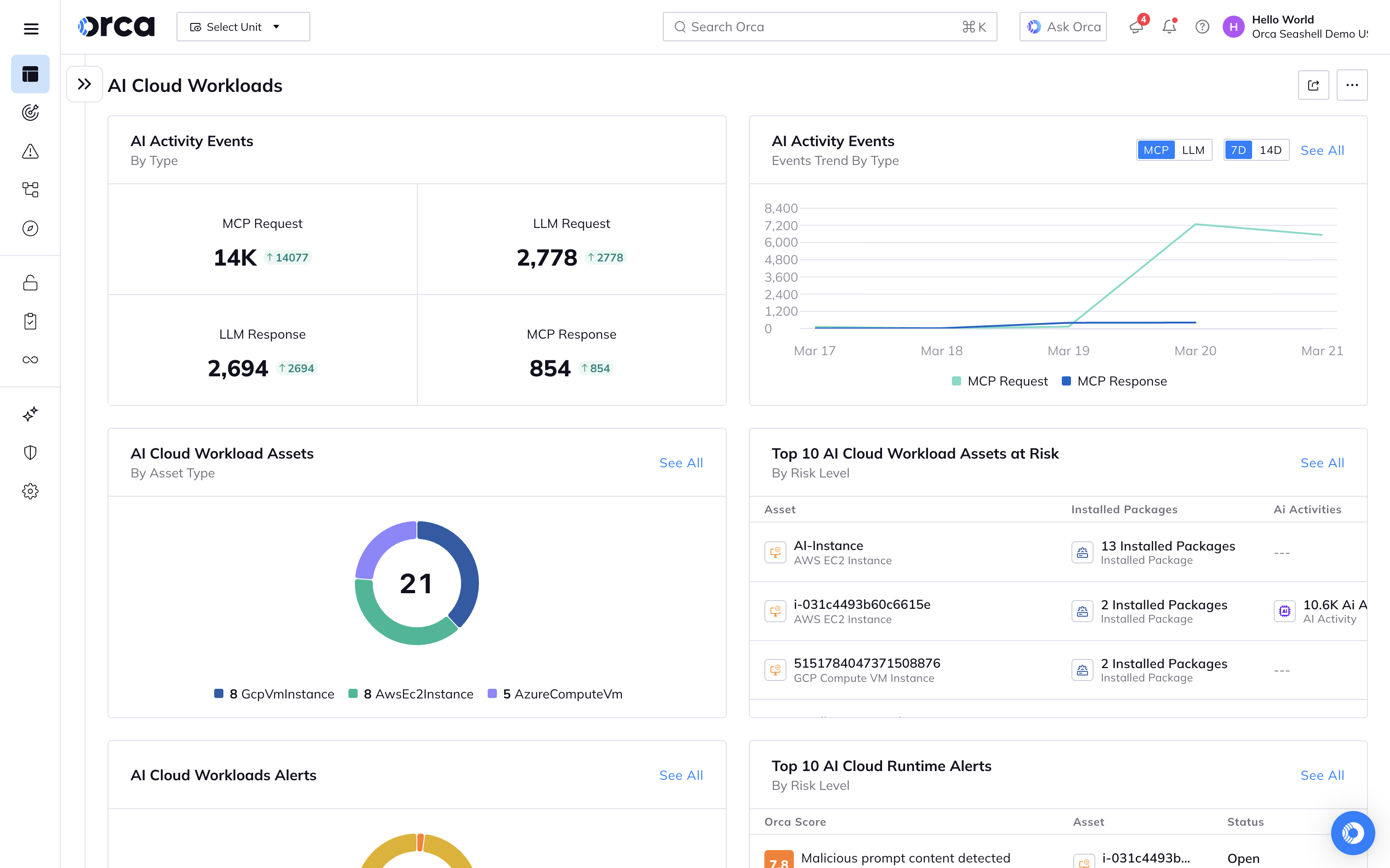Click See All on AI Cloud Workload Assets

681,463
